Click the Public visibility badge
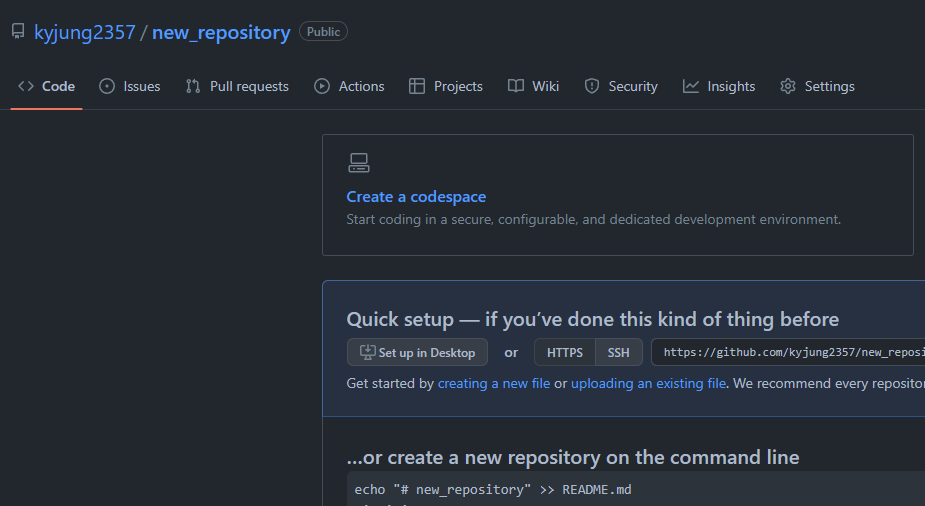The image size is (925, 506). tap(323, 31)
